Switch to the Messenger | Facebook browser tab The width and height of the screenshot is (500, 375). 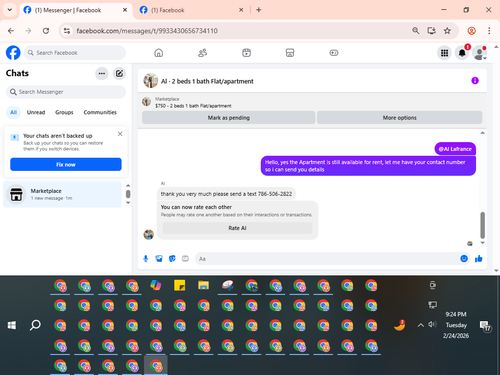coord(75,10)
